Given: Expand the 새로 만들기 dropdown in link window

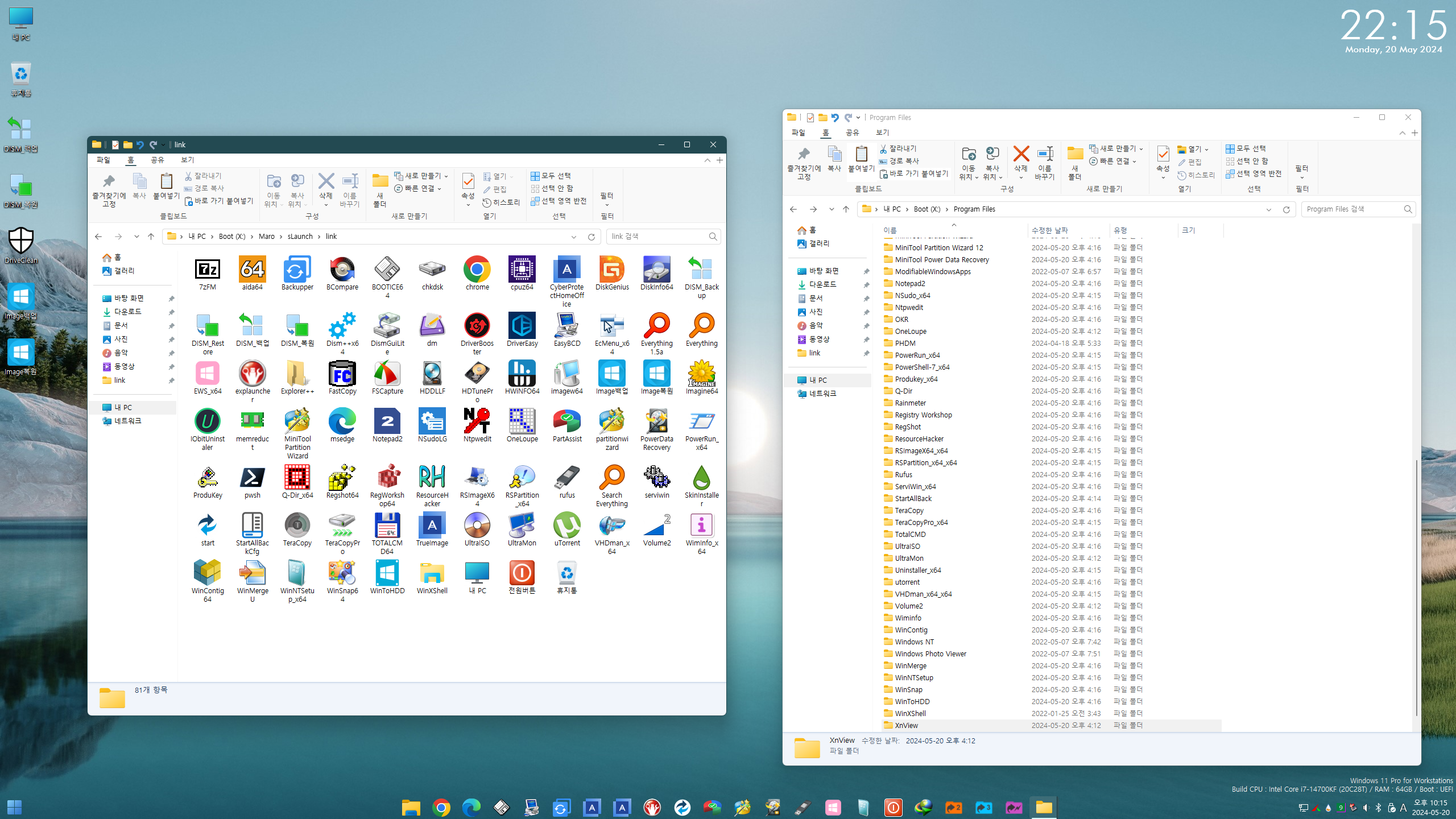Looking at the screenshot, I should tap(446, 176).
